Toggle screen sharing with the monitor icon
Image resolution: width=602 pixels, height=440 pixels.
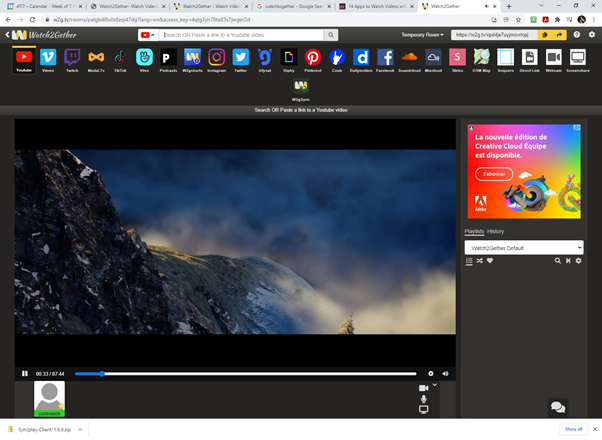(x=423, y=410)
